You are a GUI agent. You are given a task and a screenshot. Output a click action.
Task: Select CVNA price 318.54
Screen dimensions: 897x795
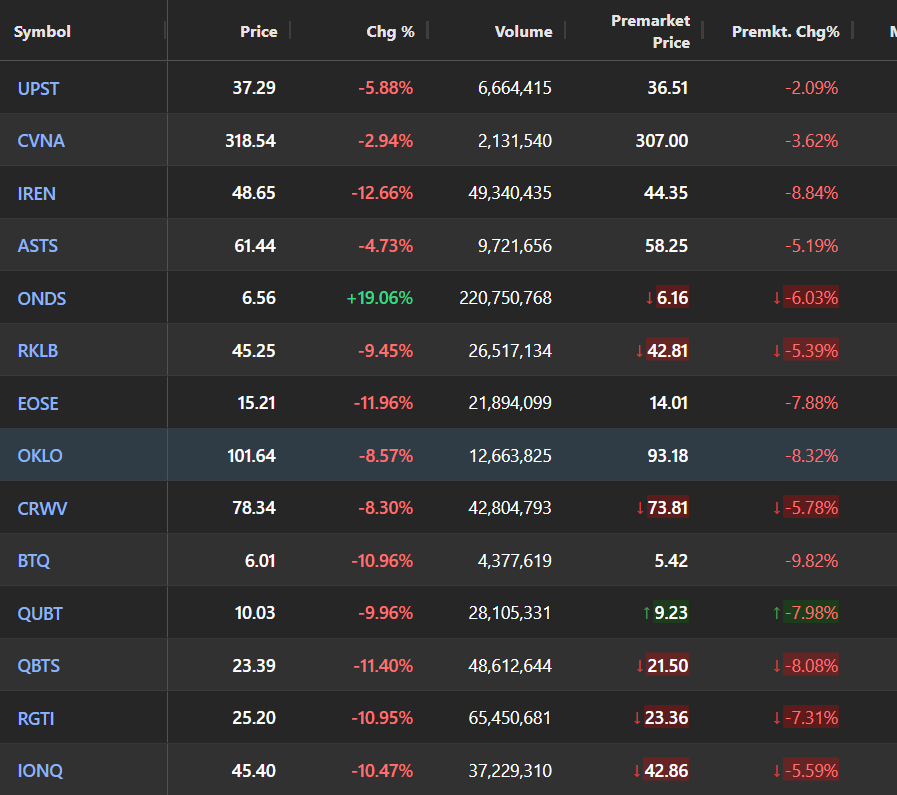251,140
